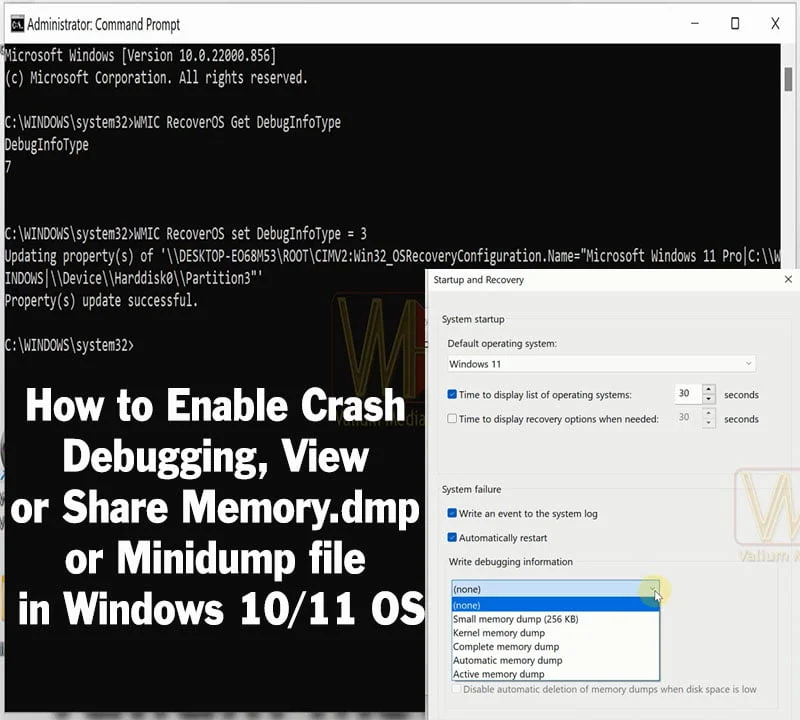Pick 'Complete memory dump' from list
Viewport: 800px width, 720px height.
pos(555,647)
